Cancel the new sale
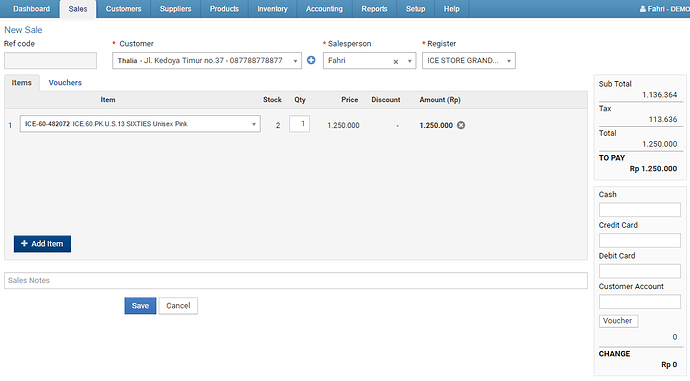This screenshot has width=690, height=381. coord(178,306)
